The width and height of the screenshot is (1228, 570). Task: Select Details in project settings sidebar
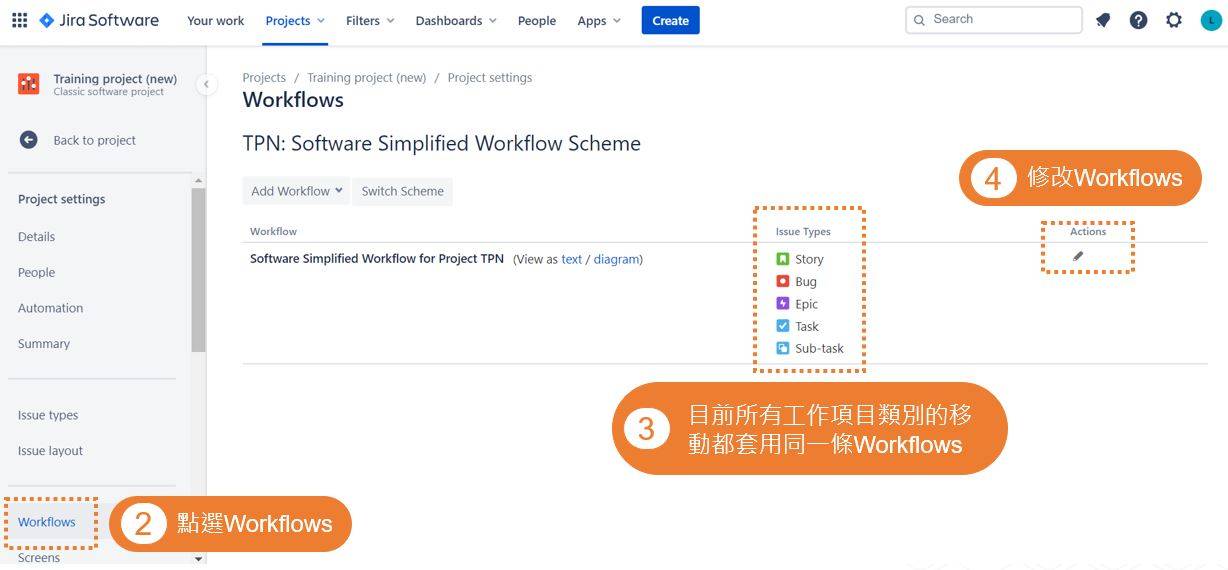[x=37, y=237]
